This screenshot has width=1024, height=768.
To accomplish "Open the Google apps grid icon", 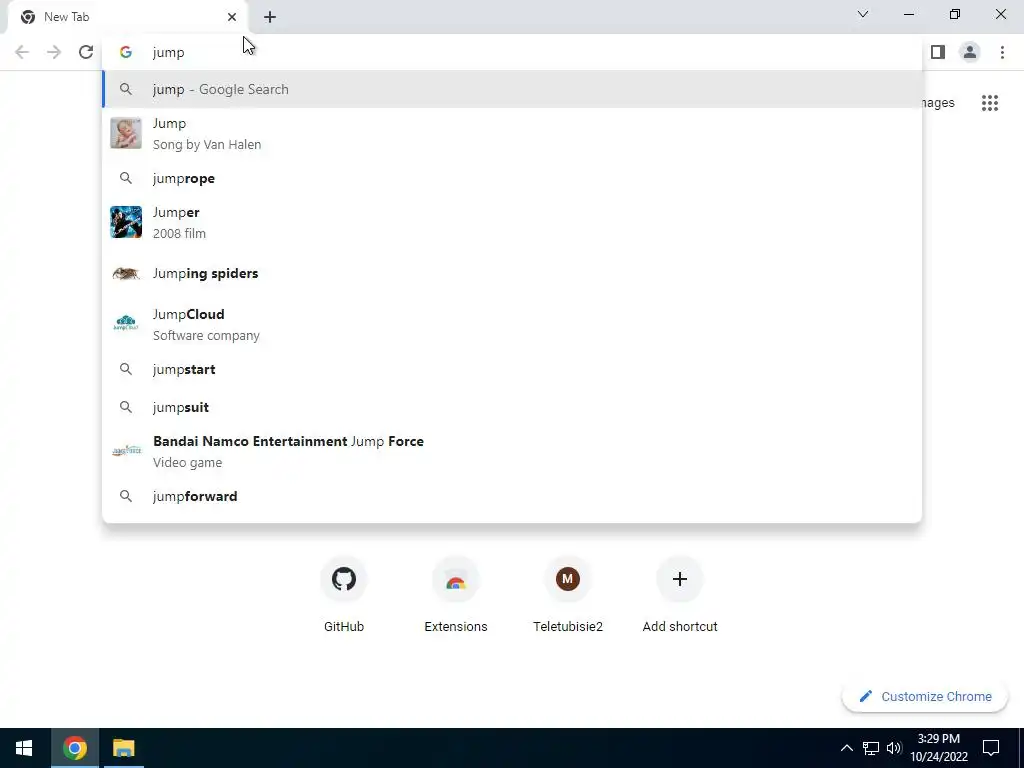I will [x=989, y=103].
